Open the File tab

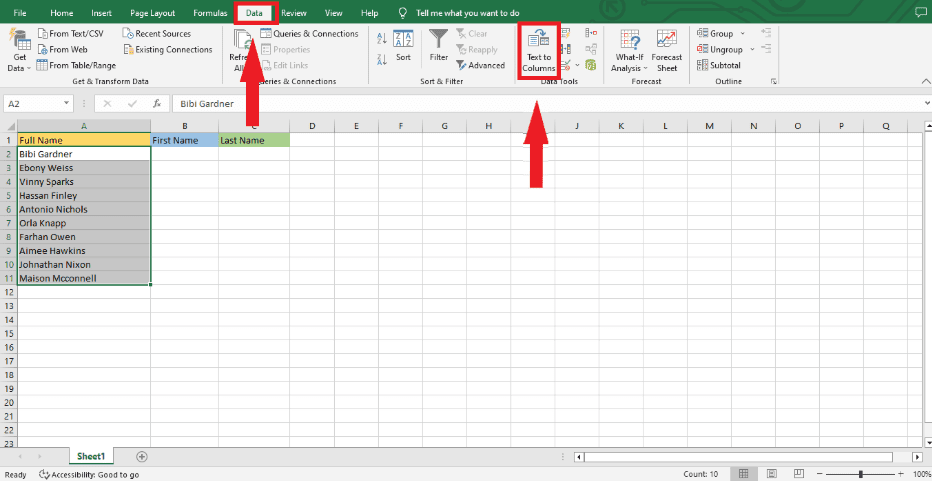(20, 12)
